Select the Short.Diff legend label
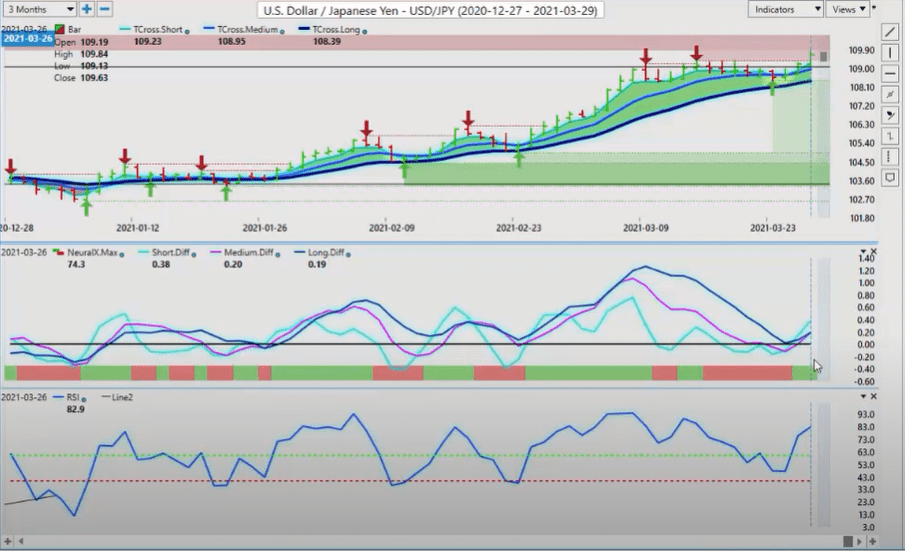Image resolution: width=905 pixels, height=551 pixels. coord(170,252)
